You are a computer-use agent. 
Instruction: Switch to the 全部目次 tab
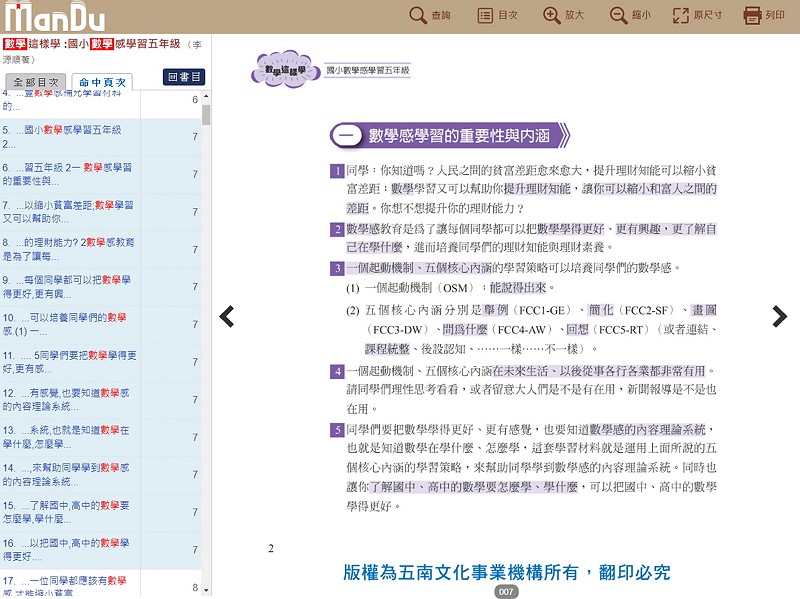click(x=36, y=82)
